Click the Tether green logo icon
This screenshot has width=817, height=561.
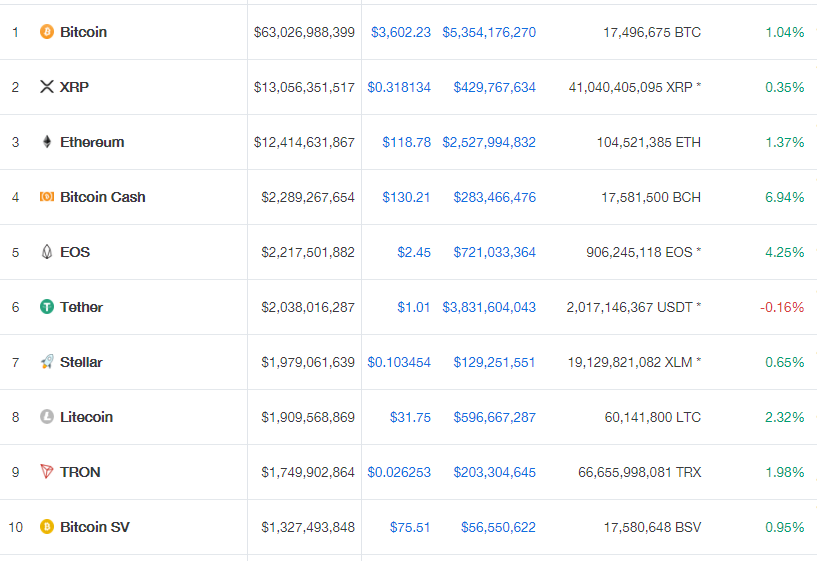click(47, 307)
